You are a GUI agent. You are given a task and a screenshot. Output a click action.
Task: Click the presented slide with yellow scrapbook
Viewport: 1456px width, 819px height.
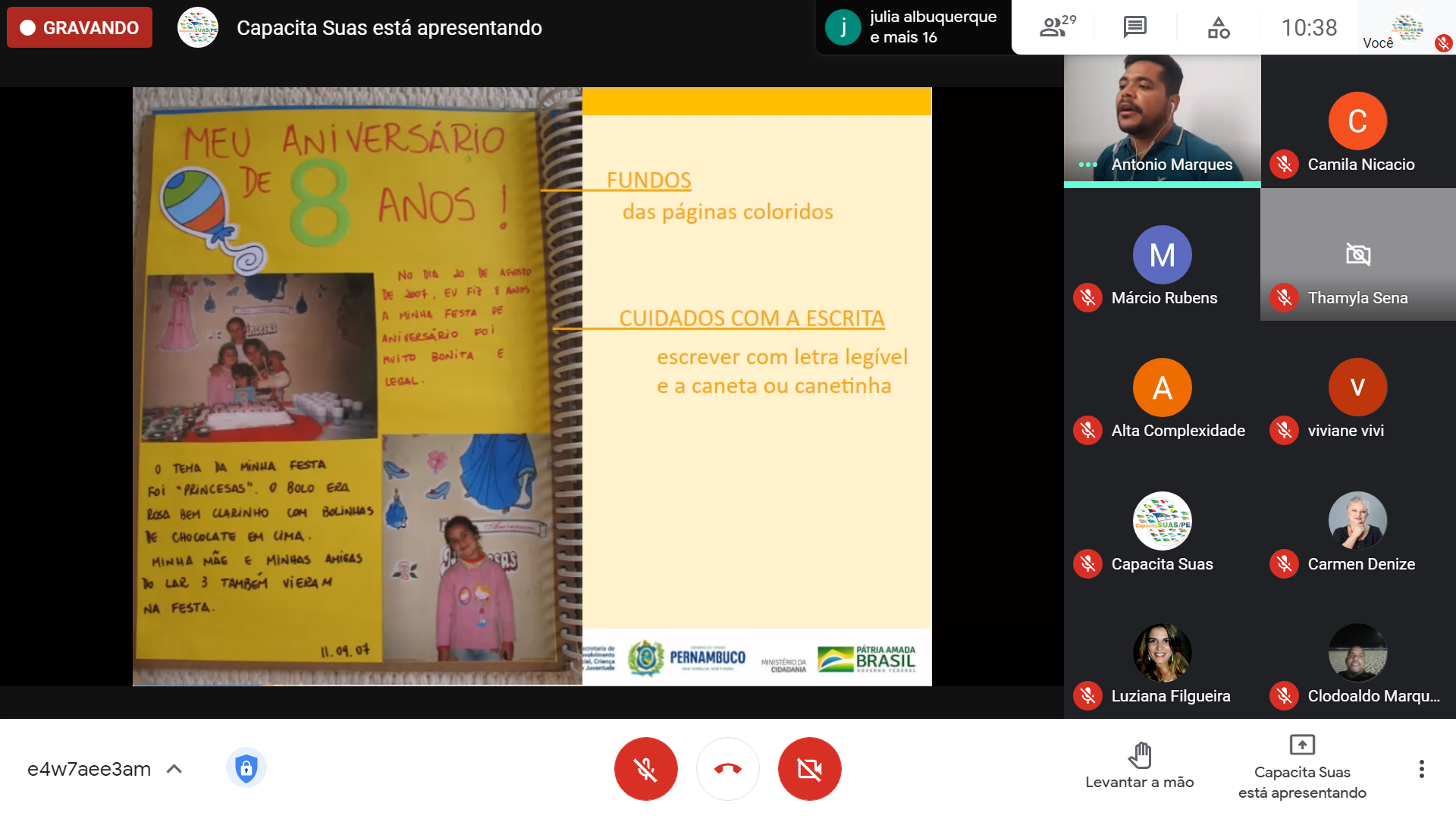click(532, 386)
